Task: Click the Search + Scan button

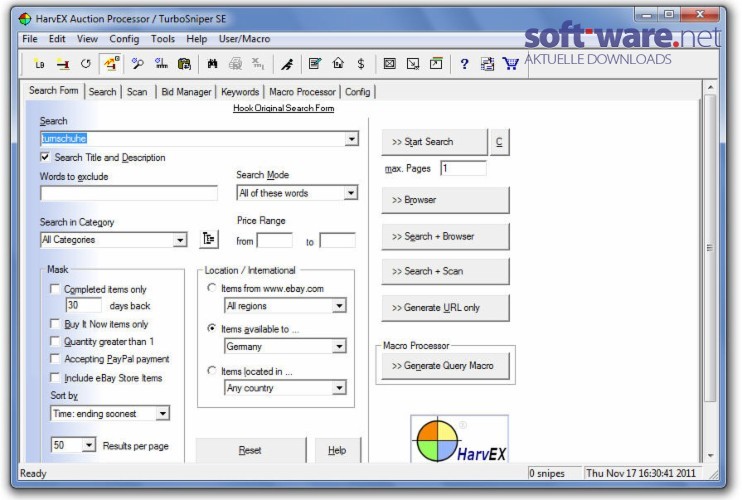Action: coord(445,271)
